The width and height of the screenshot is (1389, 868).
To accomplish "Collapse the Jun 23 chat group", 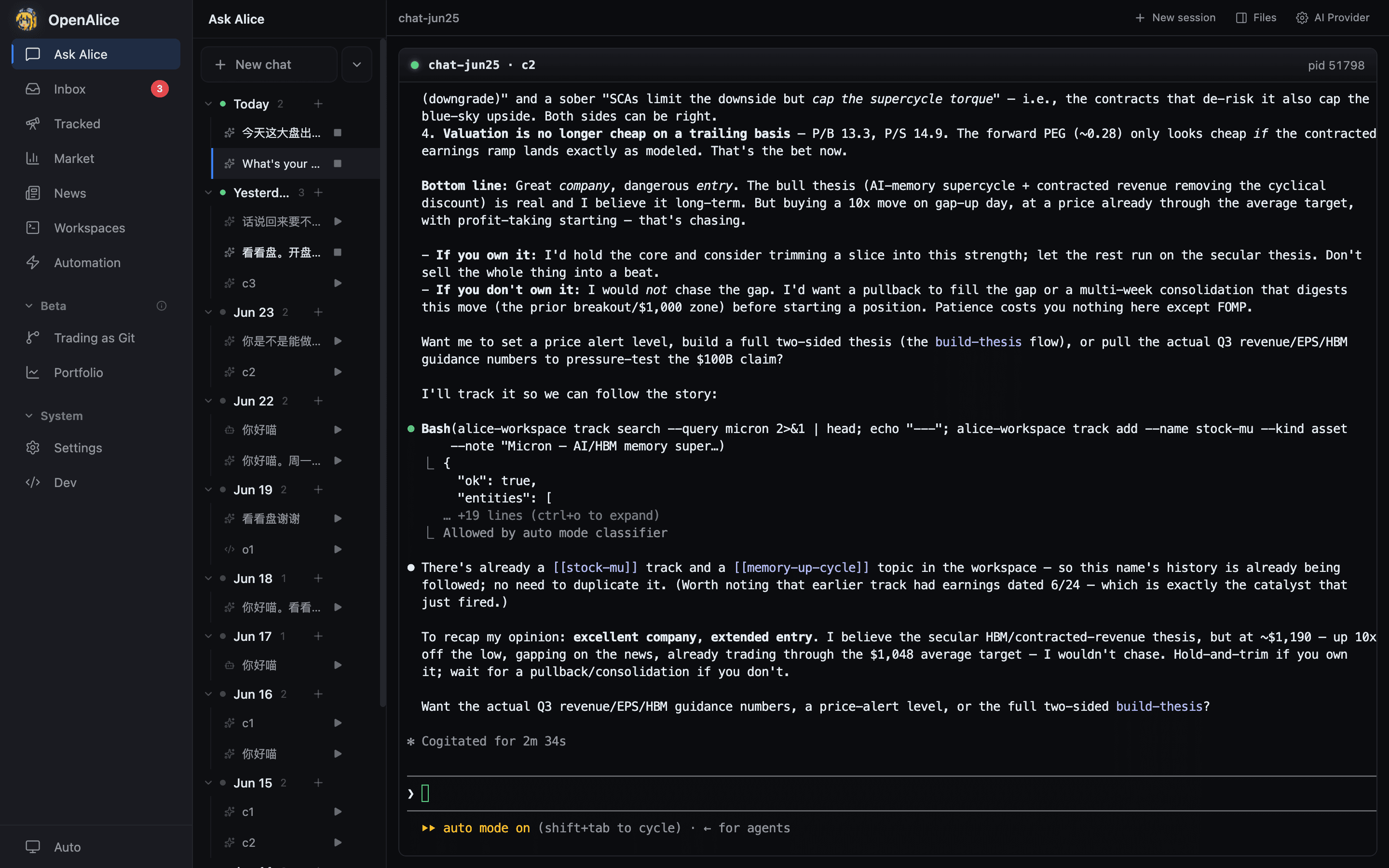I will coord(208,312).
